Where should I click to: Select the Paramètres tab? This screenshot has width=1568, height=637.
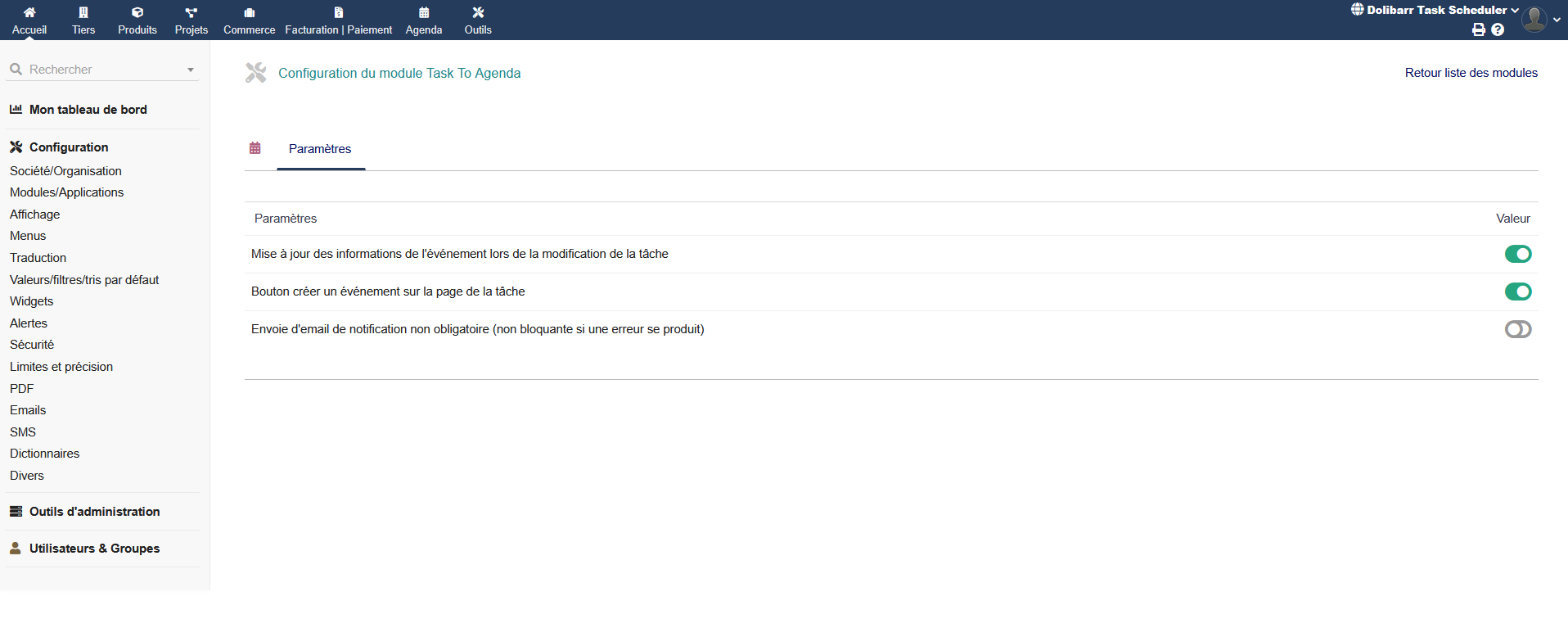click(320, 149)
